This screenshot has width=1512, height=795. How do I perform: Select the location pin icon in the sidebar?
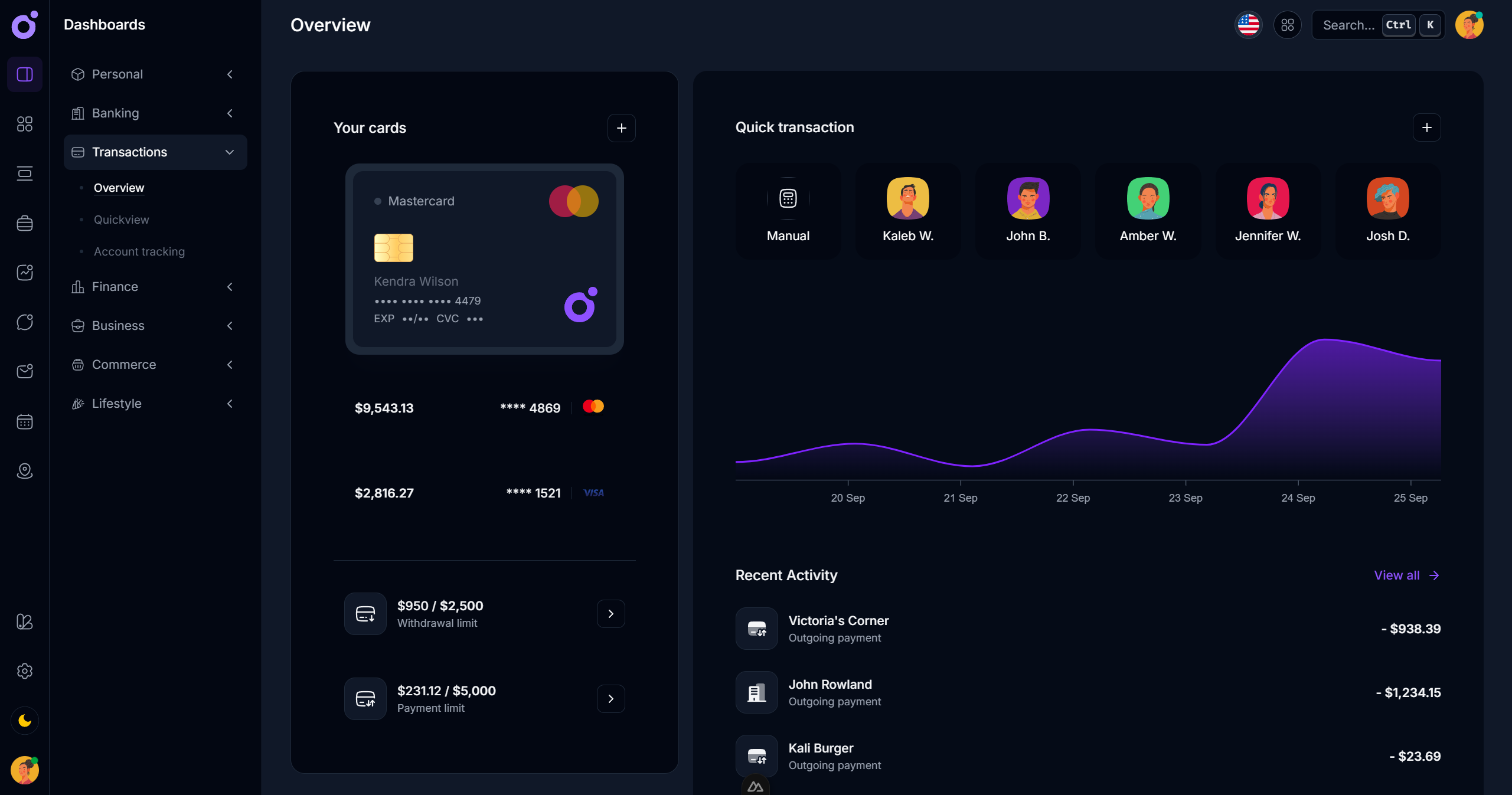[x=25, y=471]
